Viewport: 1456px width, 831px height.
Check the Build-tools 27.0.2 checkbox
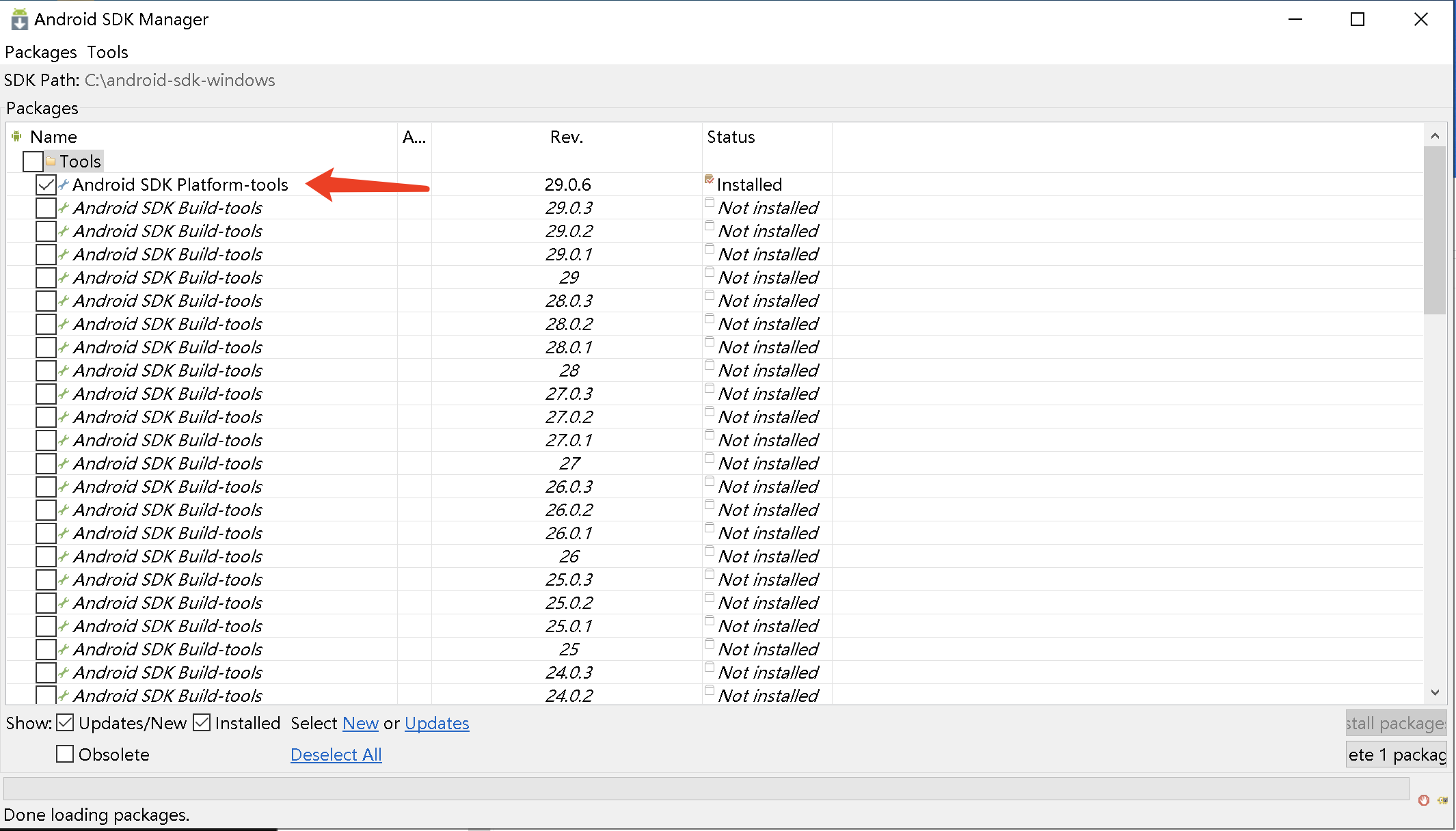[46, 417]
